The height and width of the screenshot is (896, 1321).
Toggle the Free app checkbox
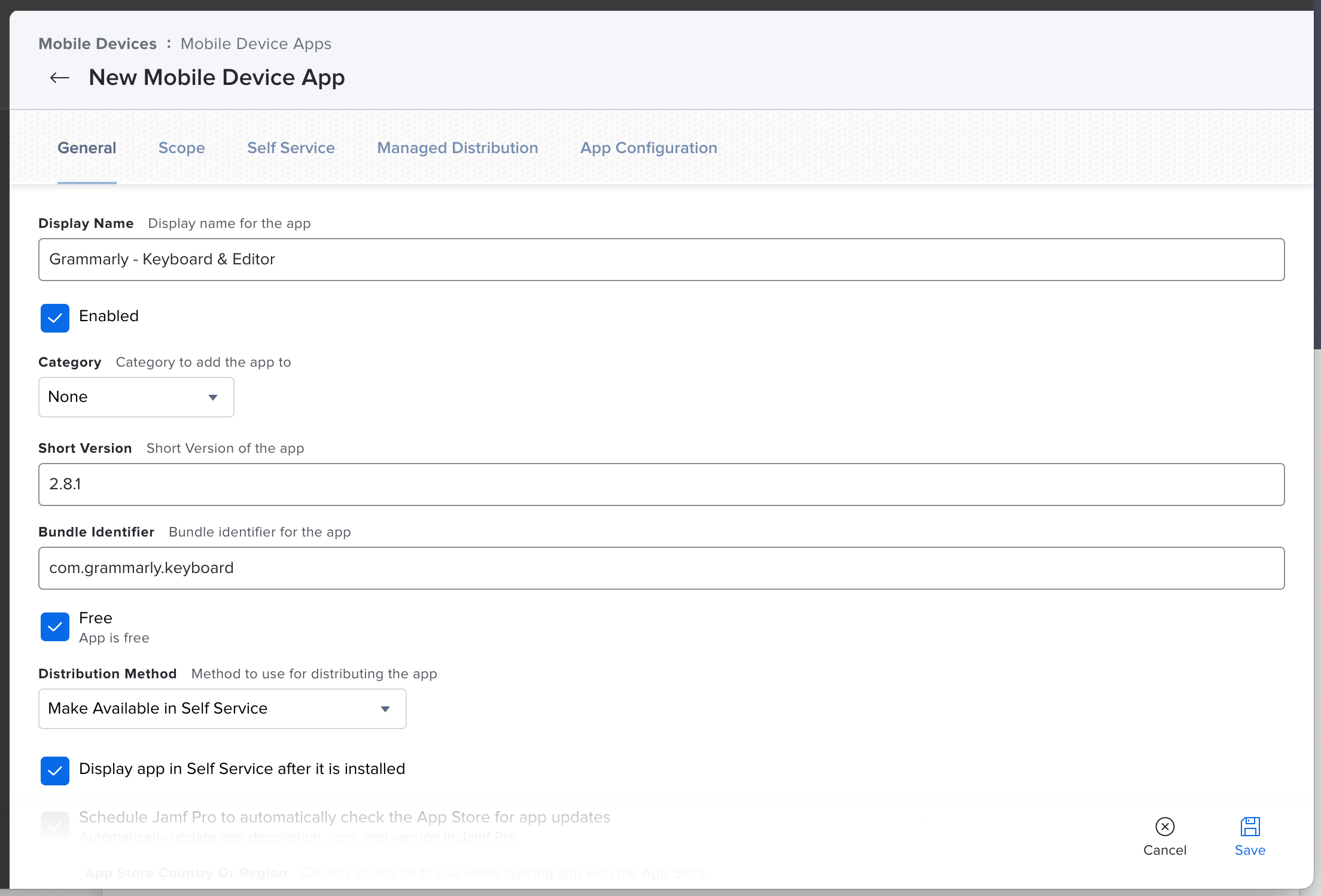pyautogui.click(x=55, y=627)
